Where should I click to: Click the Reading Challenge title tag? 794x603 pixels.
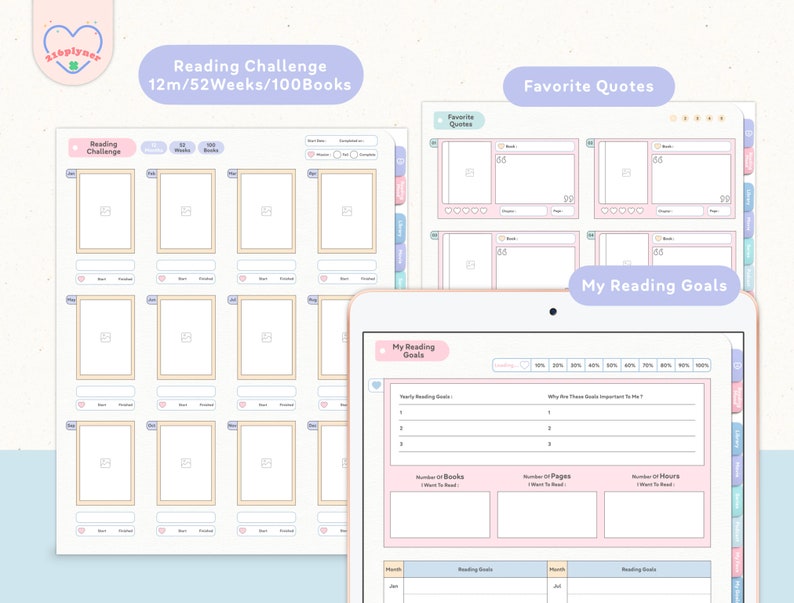[x=102, y=147]
